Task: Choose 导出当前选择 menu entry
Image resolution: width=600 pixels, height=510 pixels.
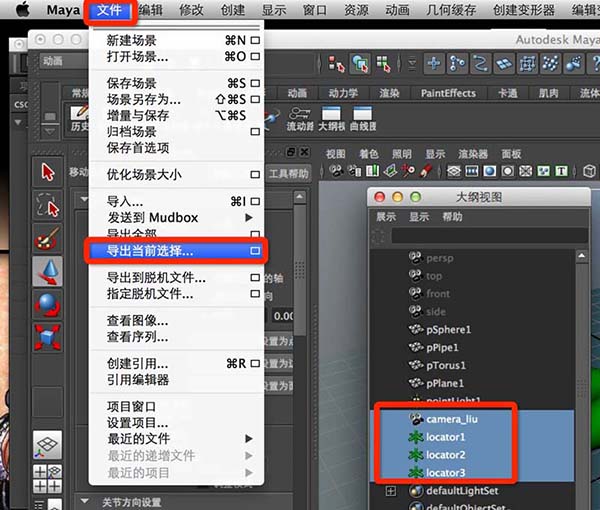Action: coord(176,251)
